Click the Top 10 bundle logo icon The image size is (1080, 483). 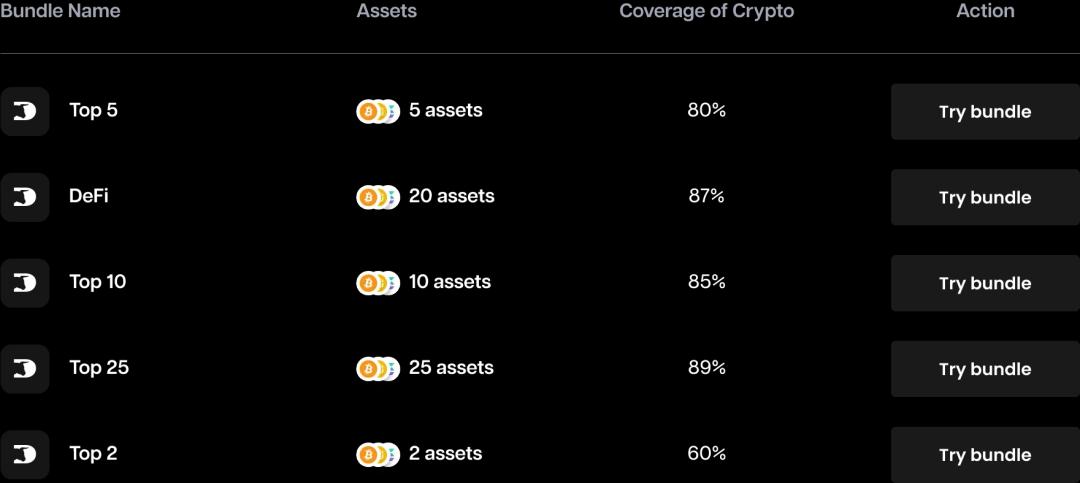(x=24, y=283)
